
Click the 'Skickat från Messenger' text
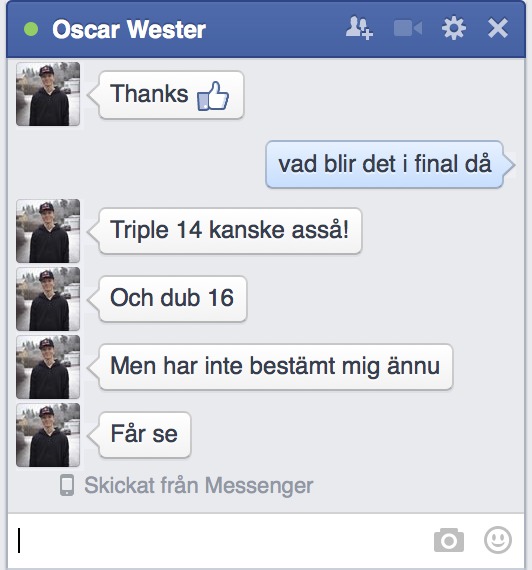pos(199,485)
